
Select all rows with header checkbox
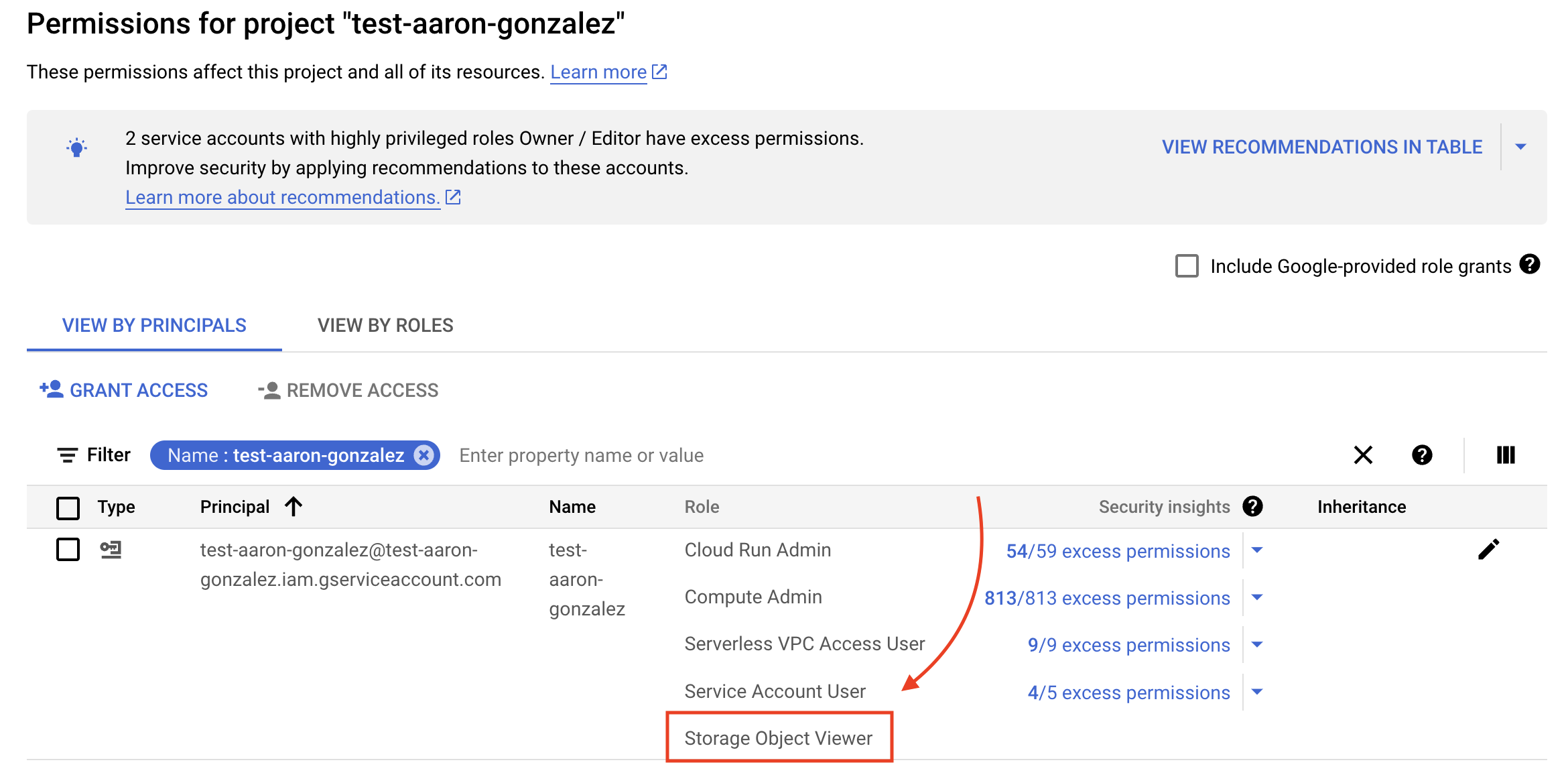(x=68, y=507)
